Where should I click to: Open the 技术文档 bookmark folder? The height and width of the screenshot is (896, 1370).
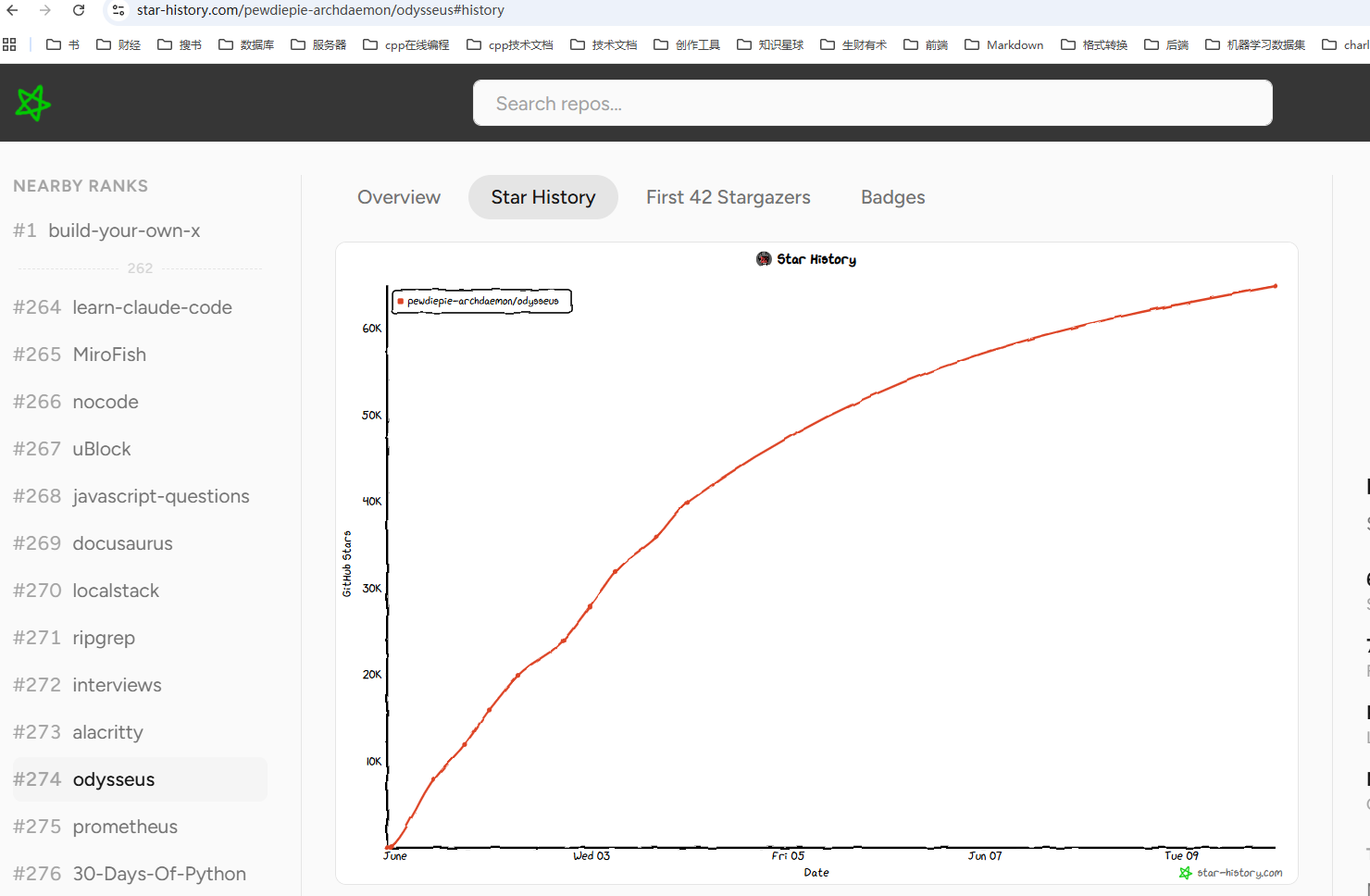[604, 44]
